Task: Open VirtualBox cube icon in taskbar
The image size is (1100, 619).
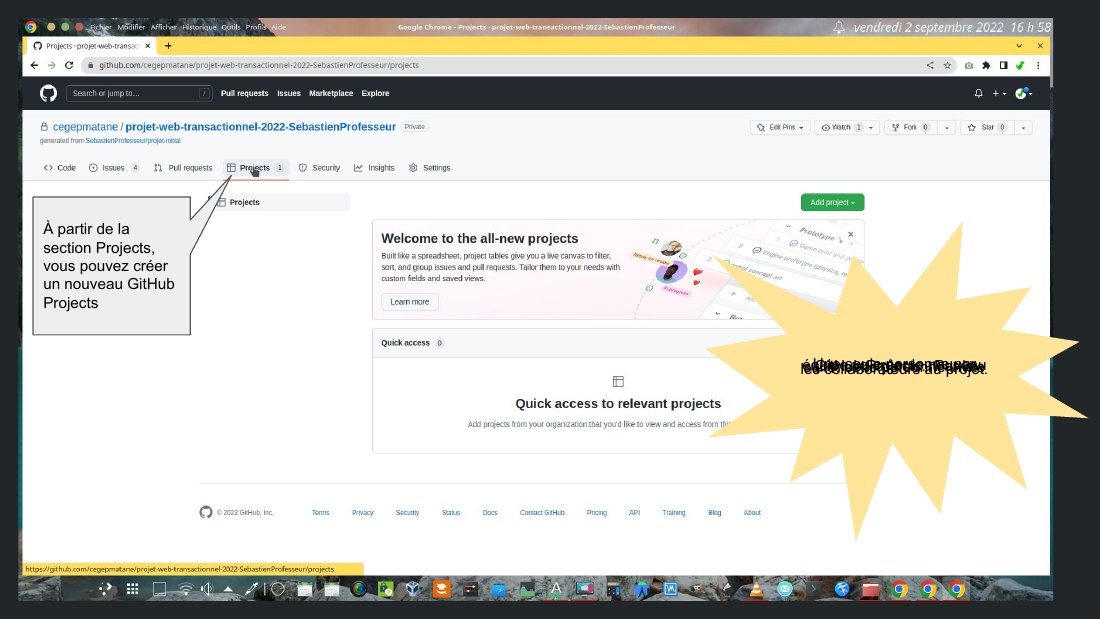Action: click(x=412, y=590)
